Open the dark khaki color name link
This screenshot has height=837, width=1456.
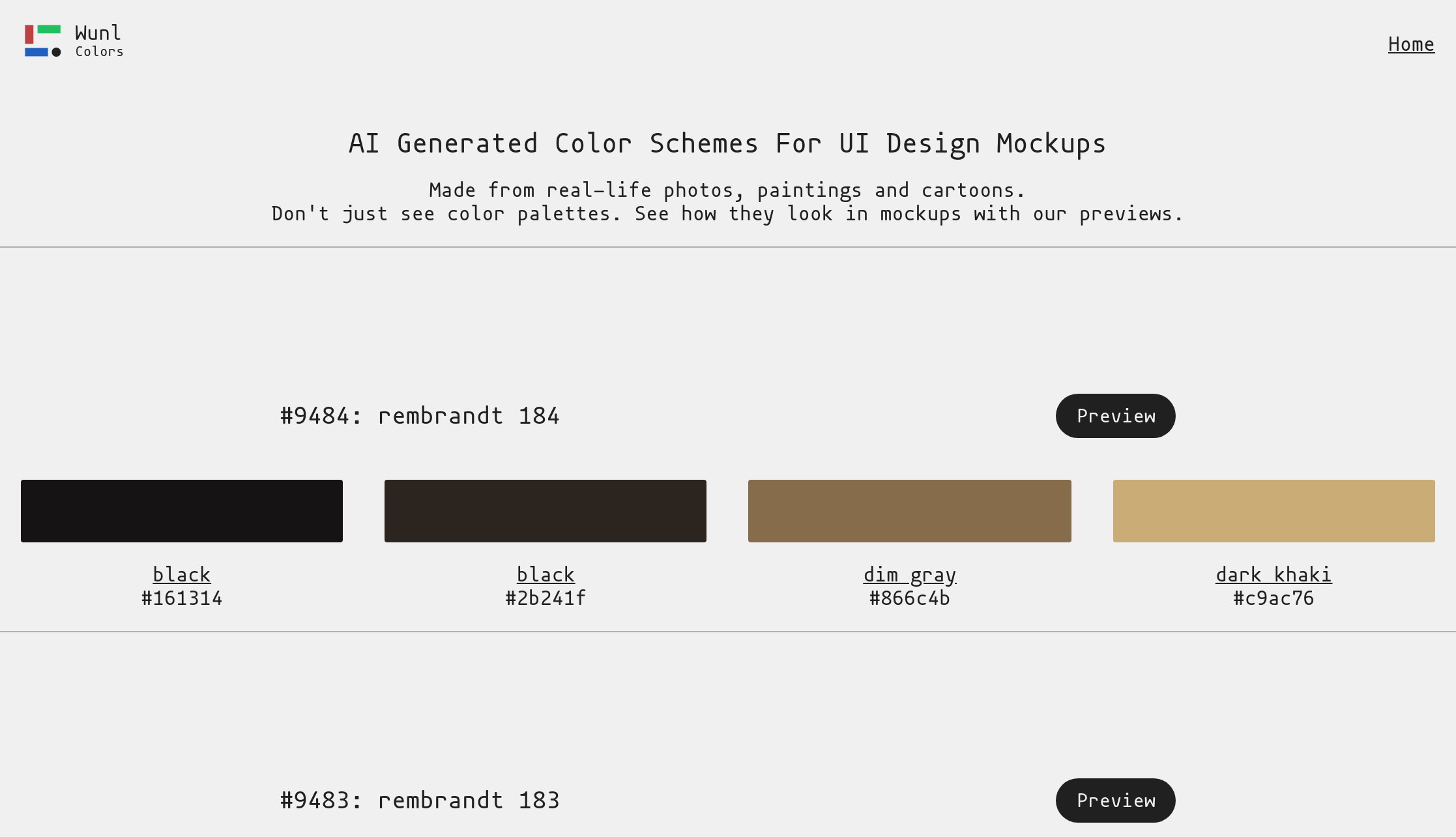tap(1274, 574)
